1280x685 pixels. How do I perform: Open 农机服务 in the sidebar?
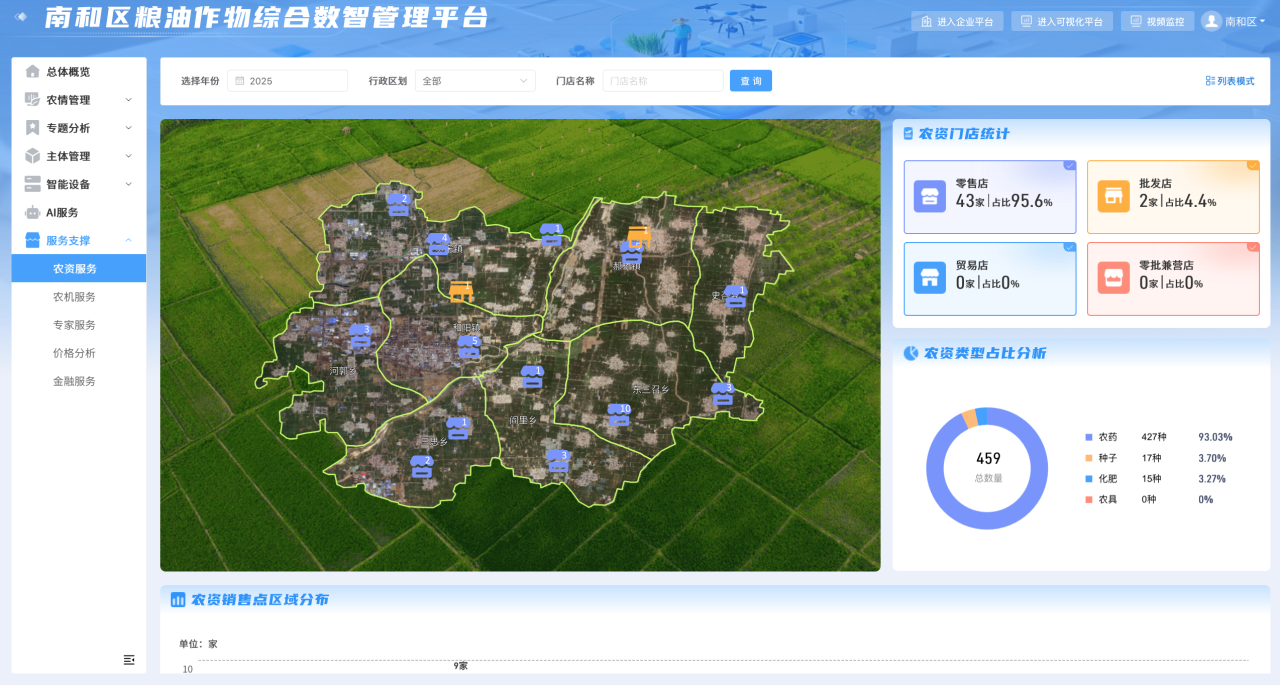(x=74, y=297)
